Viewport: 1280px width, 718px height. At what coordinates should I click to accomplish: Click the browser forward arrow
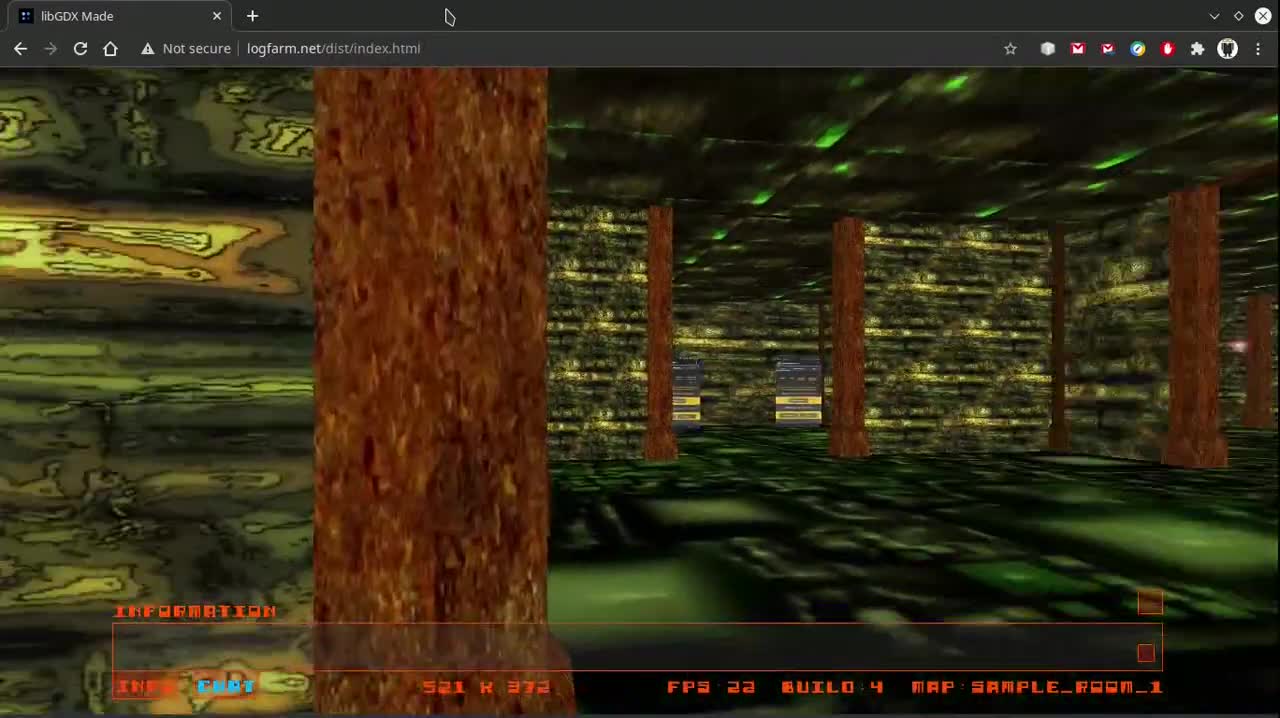[50, 48]
